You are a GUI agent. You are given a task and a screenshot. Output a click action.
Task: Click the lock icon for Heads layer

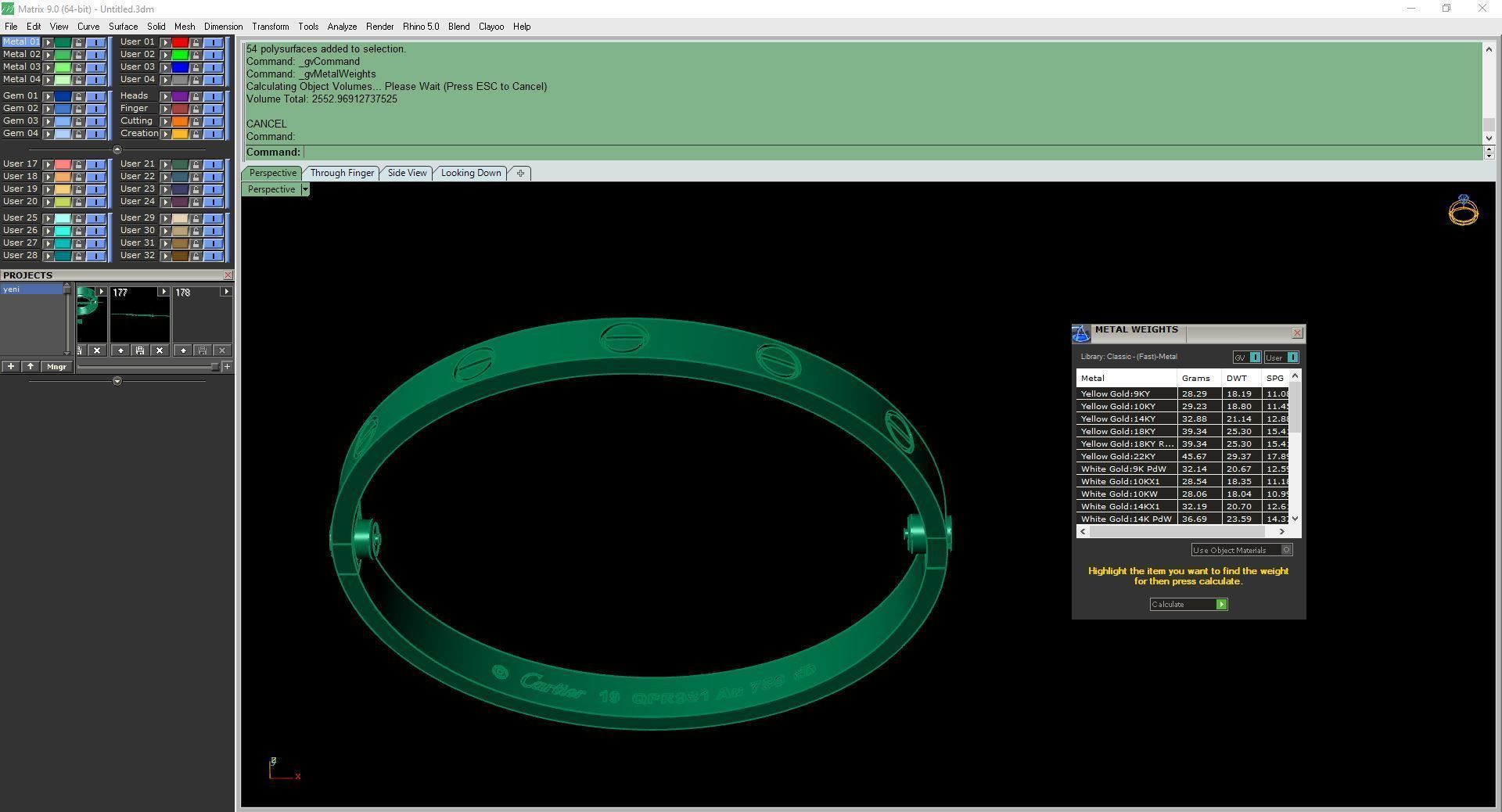196,96
